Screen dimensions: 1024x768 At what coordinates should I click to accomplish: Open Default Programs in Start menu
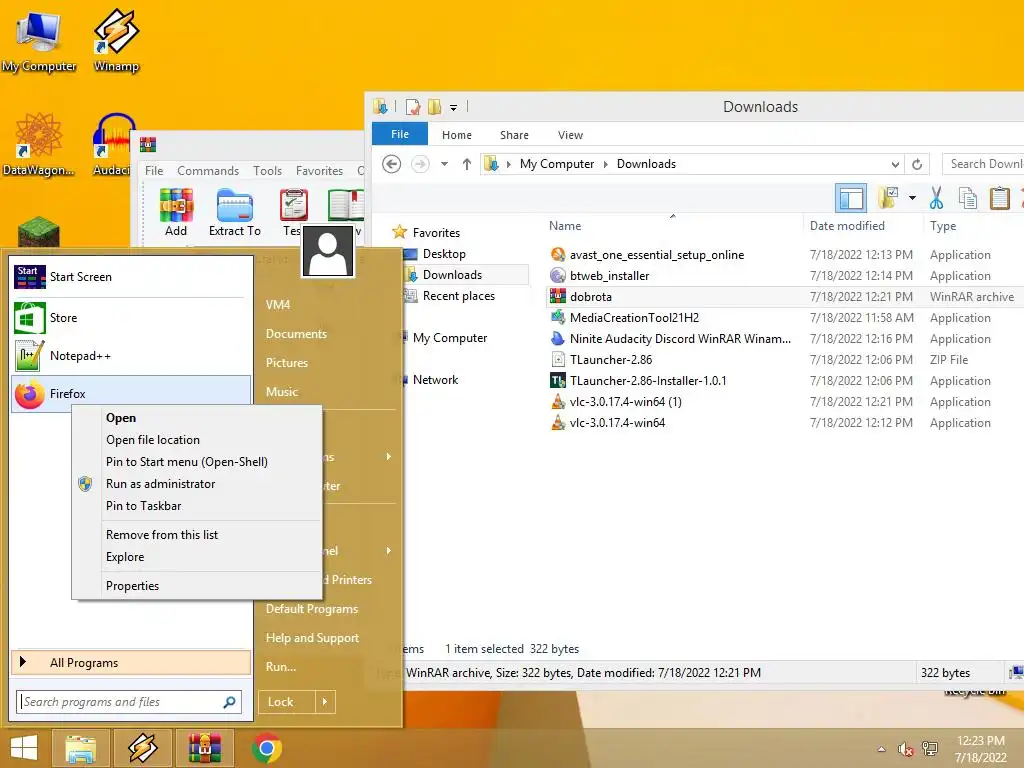[312, 609]
